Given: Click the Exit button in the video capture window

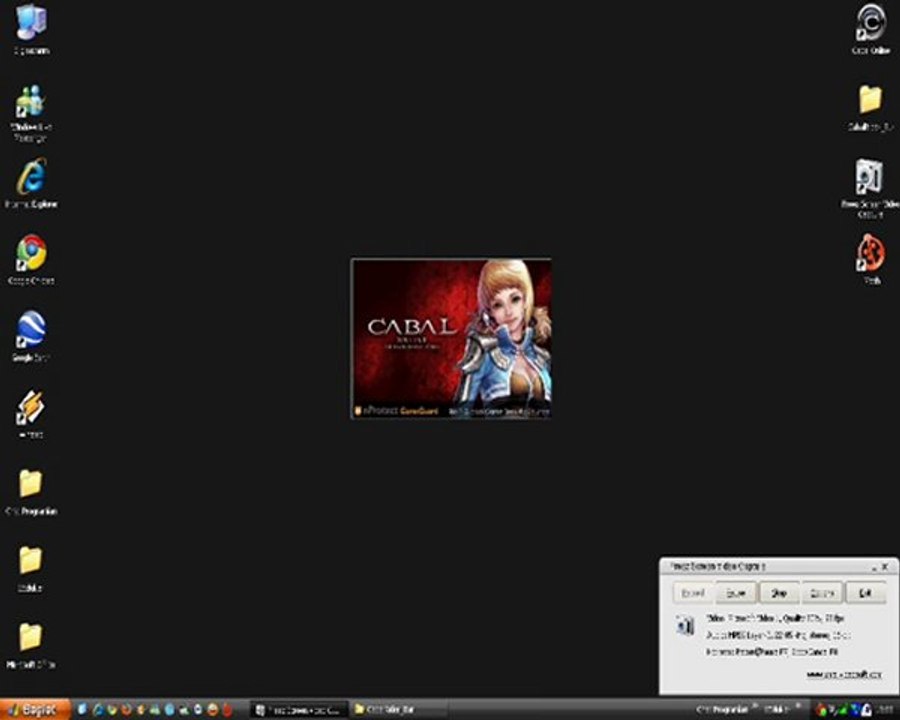Looking at the screenshot, I should coord(866,593).
